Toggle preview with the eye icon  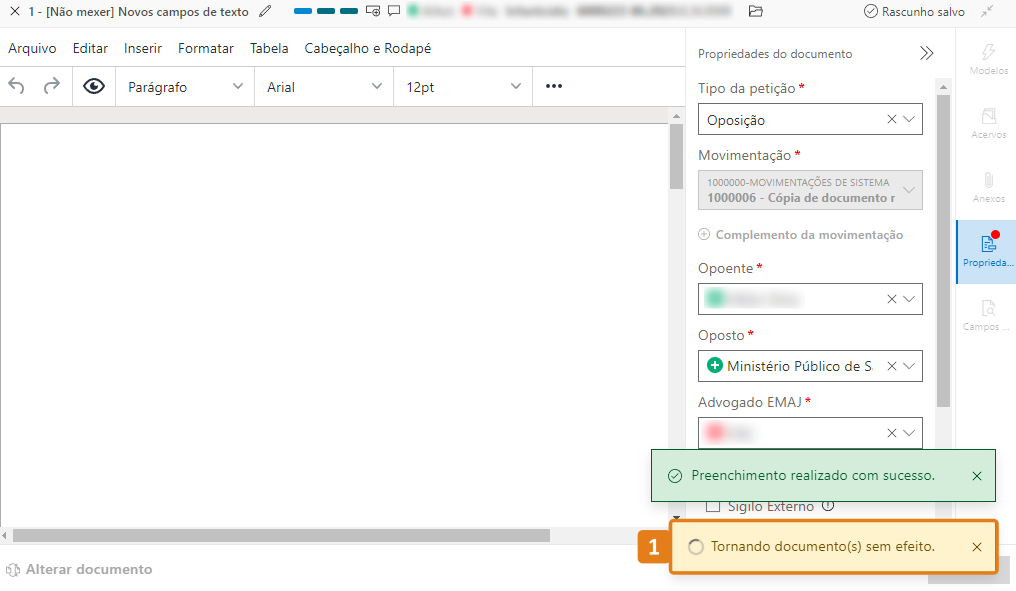pos(94,87)
